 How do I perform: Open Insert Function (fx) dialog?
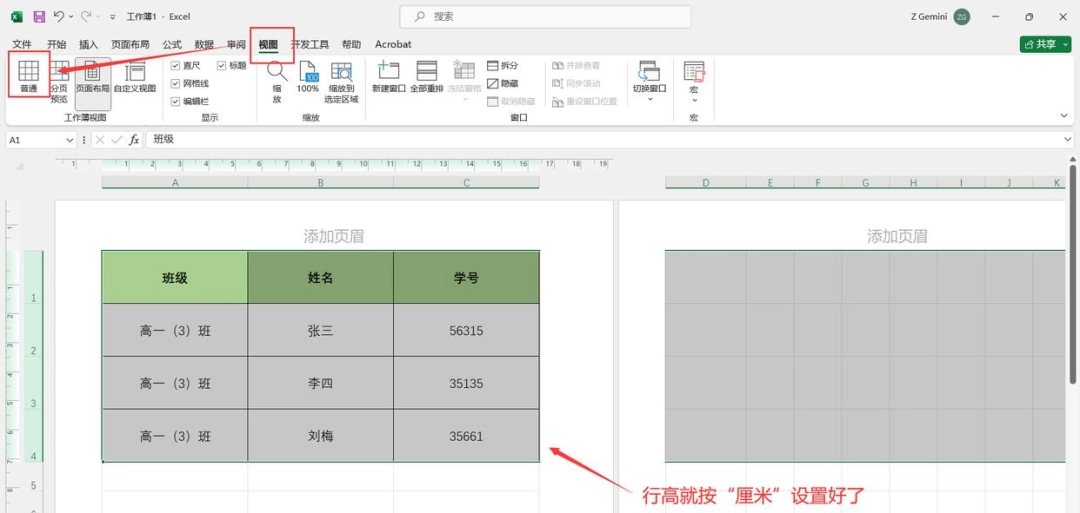tap(134, 140)
